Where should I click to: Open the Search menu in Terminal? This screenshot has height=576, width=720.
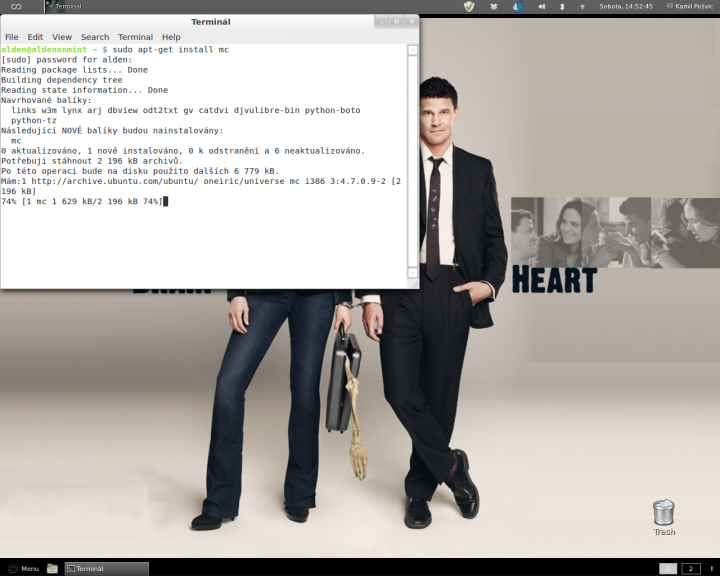point(95,37)
